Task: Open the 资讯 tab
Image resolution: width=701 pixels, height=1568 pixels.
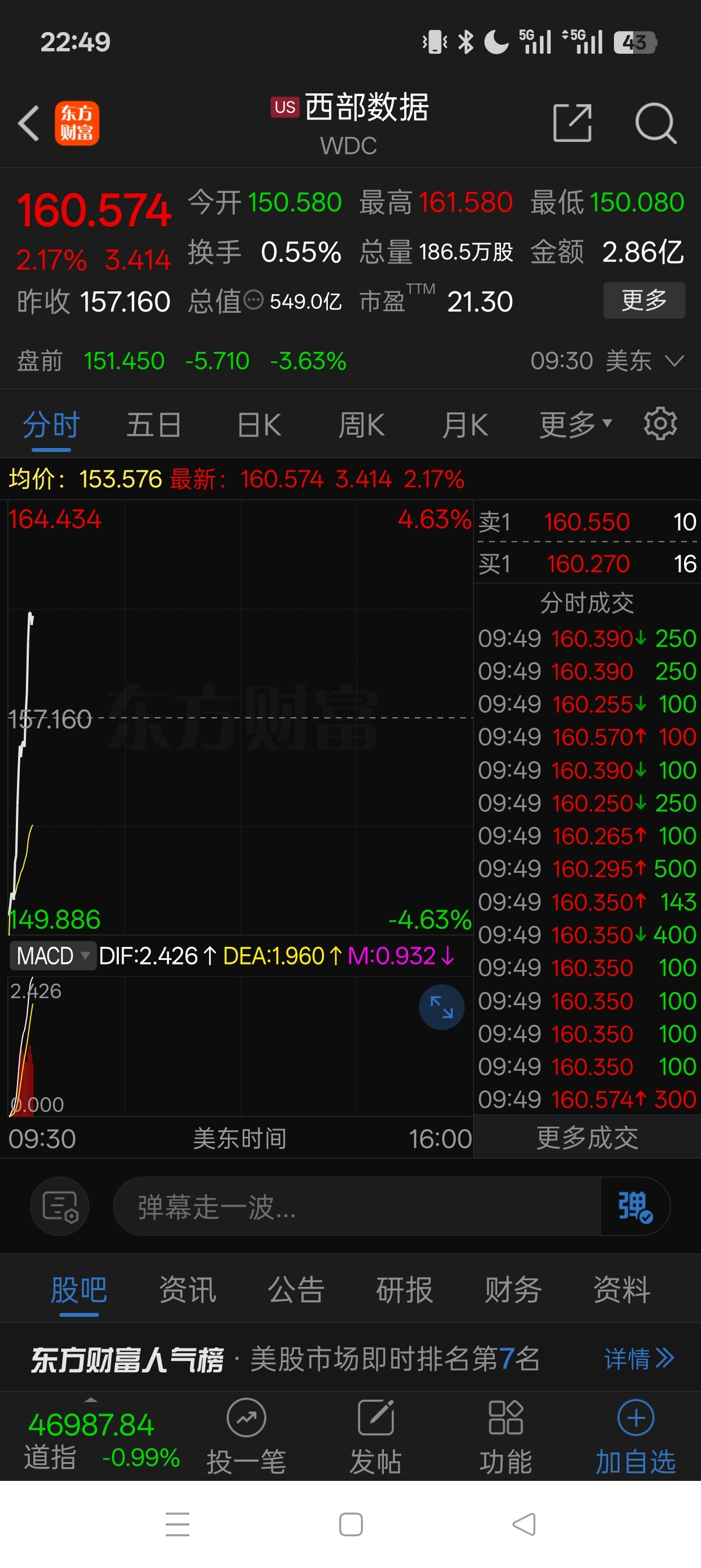Action: pyautogui.click(x=188, y=1289)
